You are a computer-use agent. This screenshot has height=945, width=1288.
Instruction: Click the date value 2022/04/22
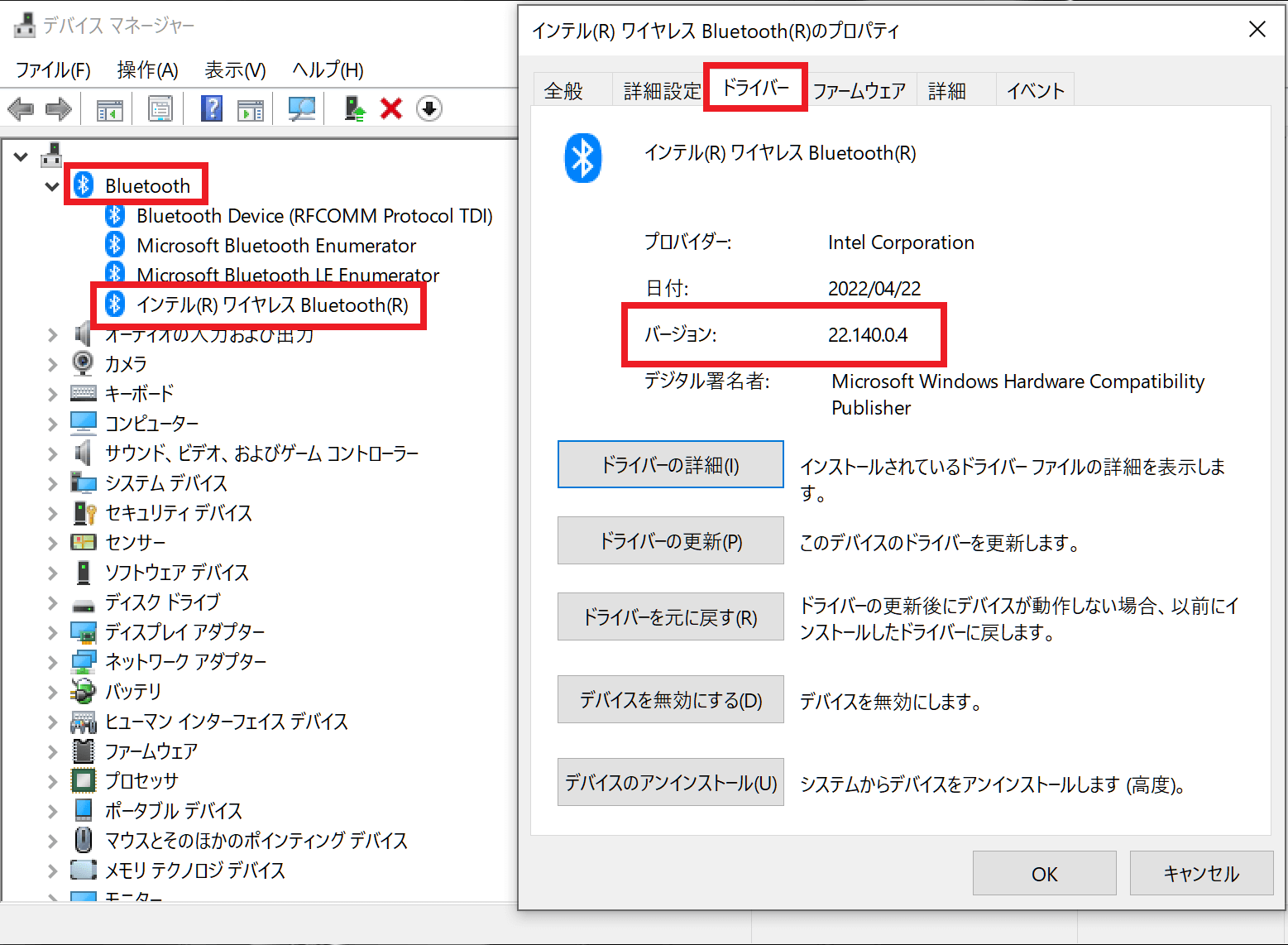click(x=874, y=289)
